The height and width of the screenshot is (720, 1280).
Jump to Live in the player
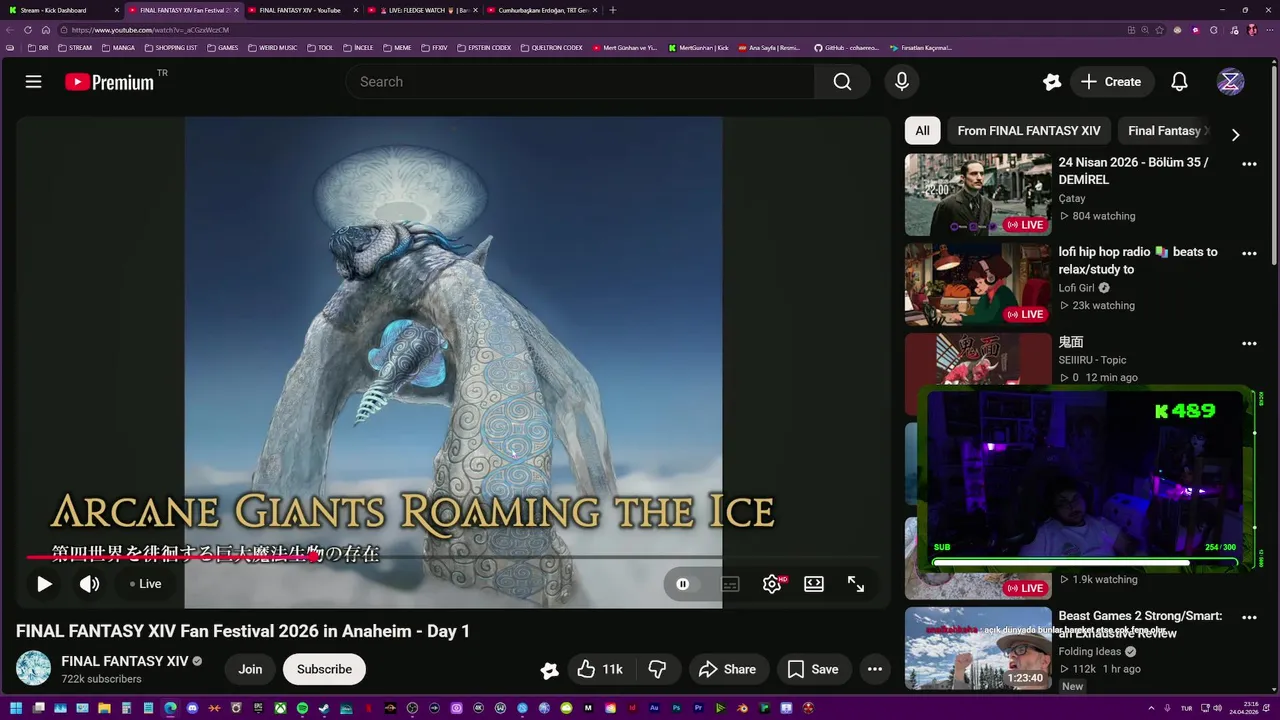coord(146,584)
